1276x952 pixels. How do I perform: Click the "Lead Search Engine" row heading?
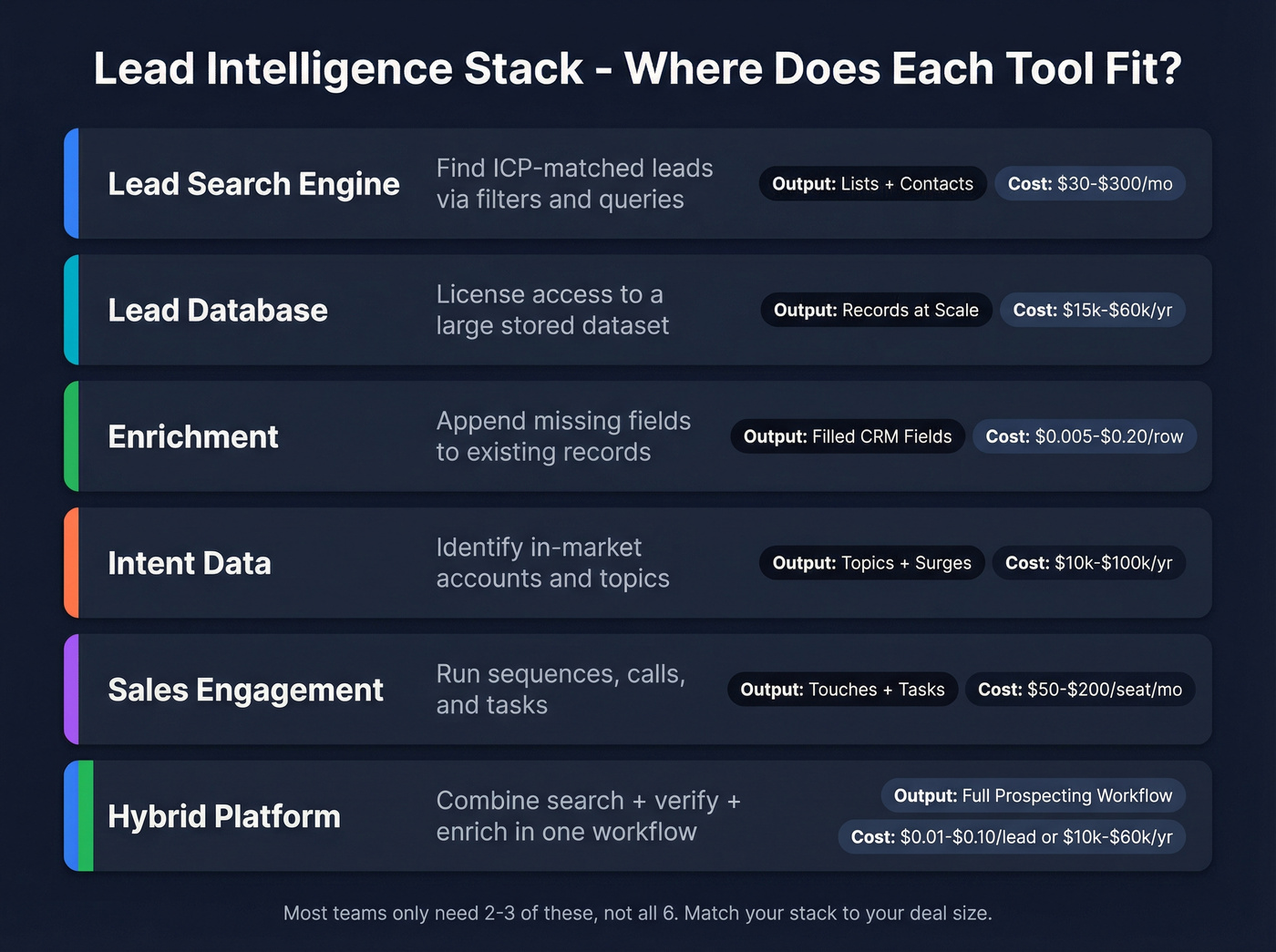coord(253,183)
